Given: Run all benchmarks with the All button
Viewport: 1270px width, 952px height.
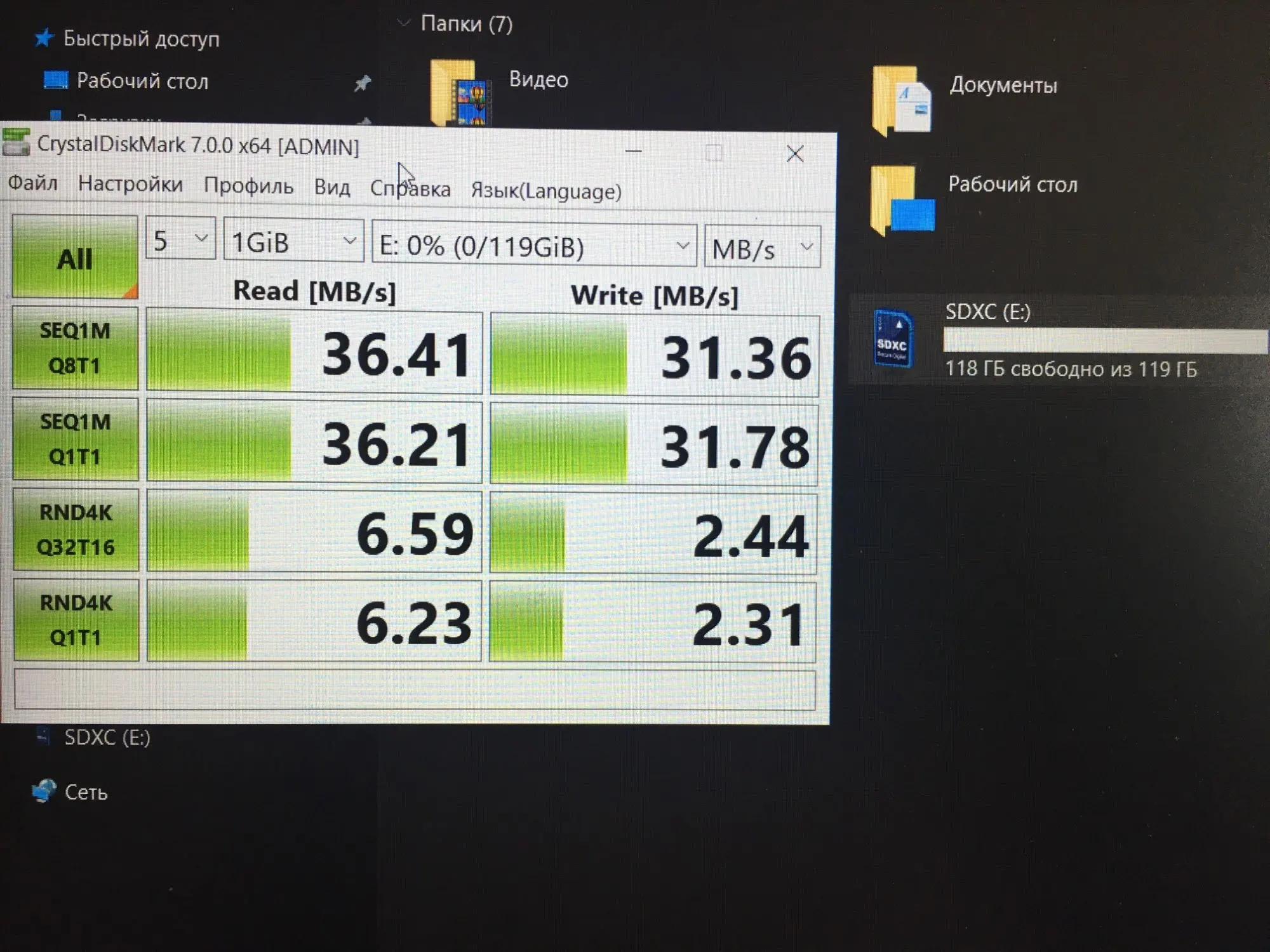Looking at the screenshot, I should [75, 257].
